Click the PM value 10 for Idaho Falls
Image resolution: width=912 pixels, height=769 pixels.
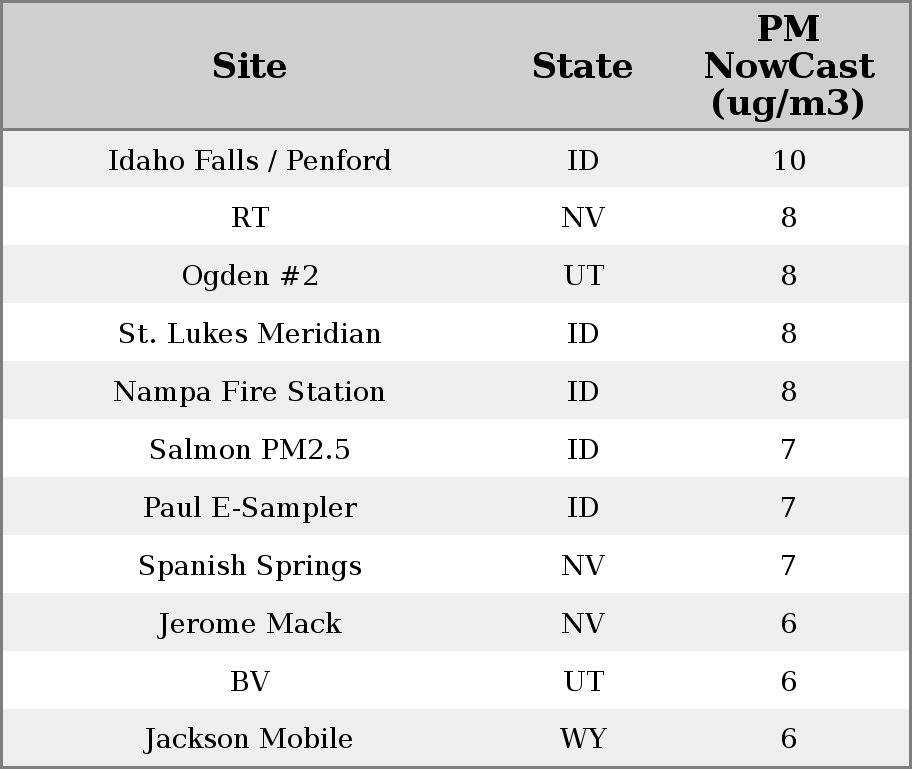pos(788,160)
